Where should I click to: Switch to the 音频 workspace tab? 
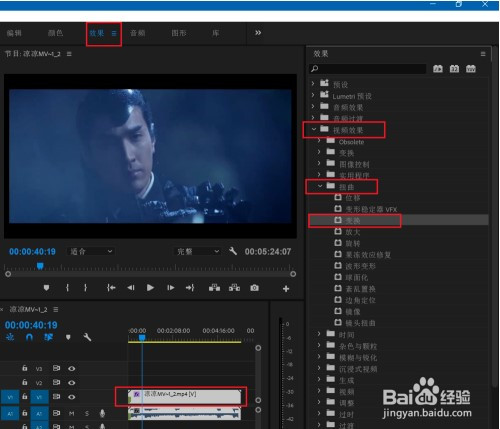tap(138, 33)
